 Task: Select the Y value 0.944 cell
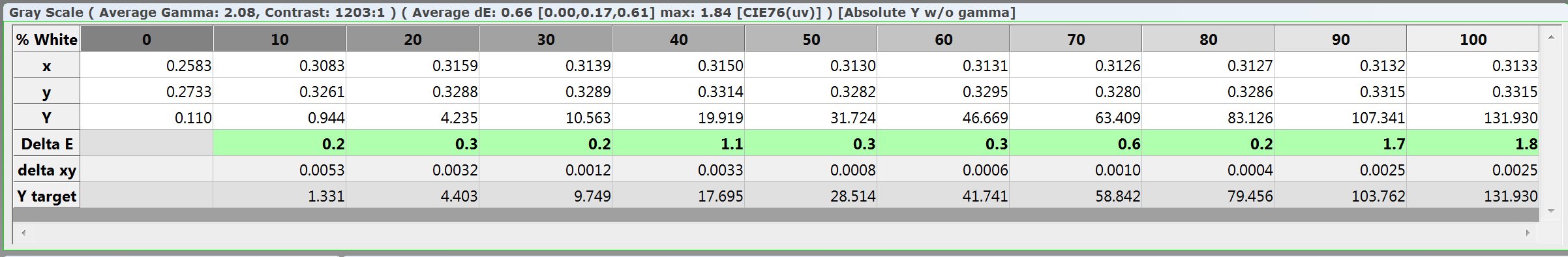pos(280,117)
